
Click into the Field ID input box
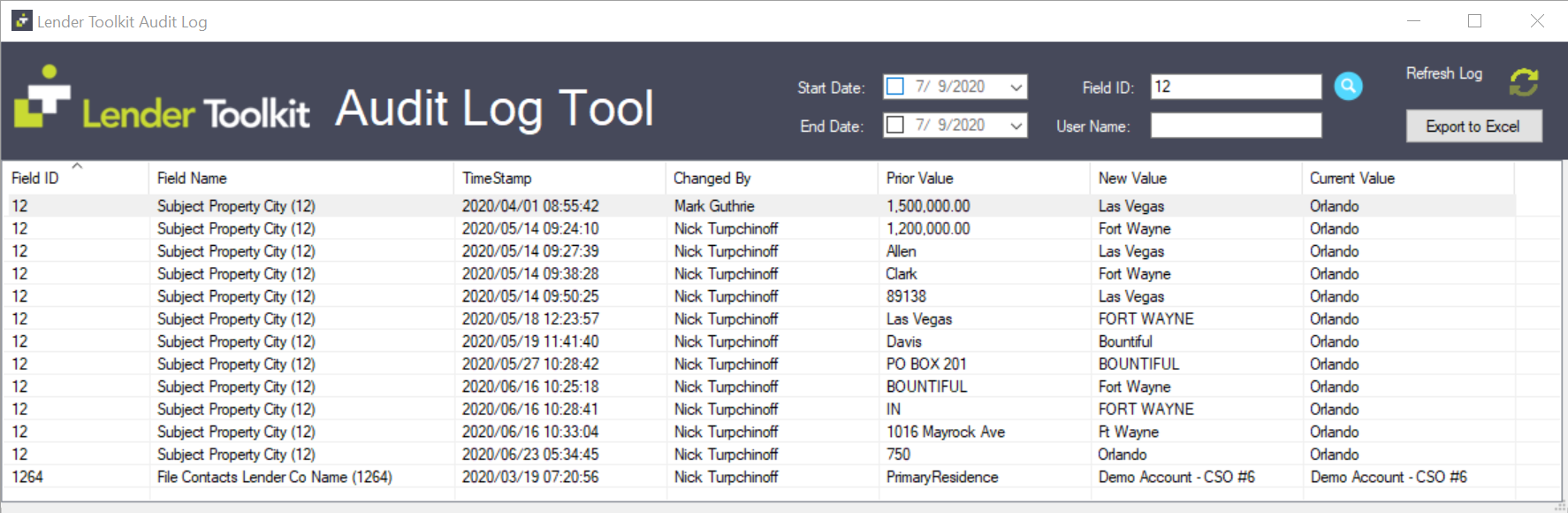(1236, 87)
